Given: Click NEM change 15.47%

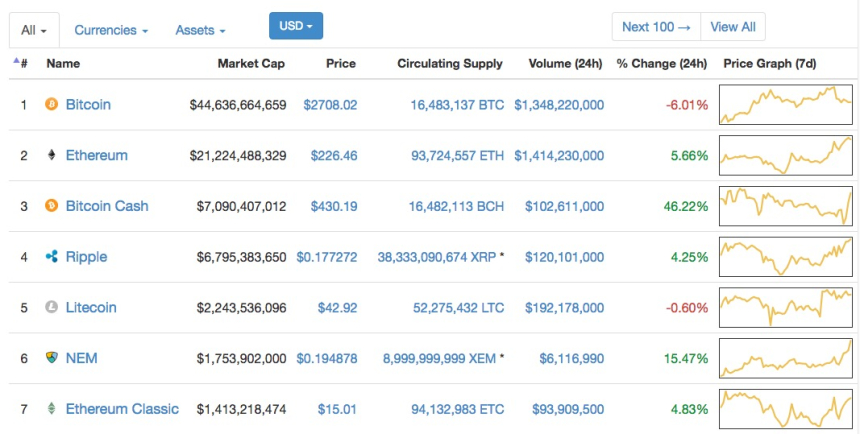Looking at the screenshot, I should coord(686,358).
